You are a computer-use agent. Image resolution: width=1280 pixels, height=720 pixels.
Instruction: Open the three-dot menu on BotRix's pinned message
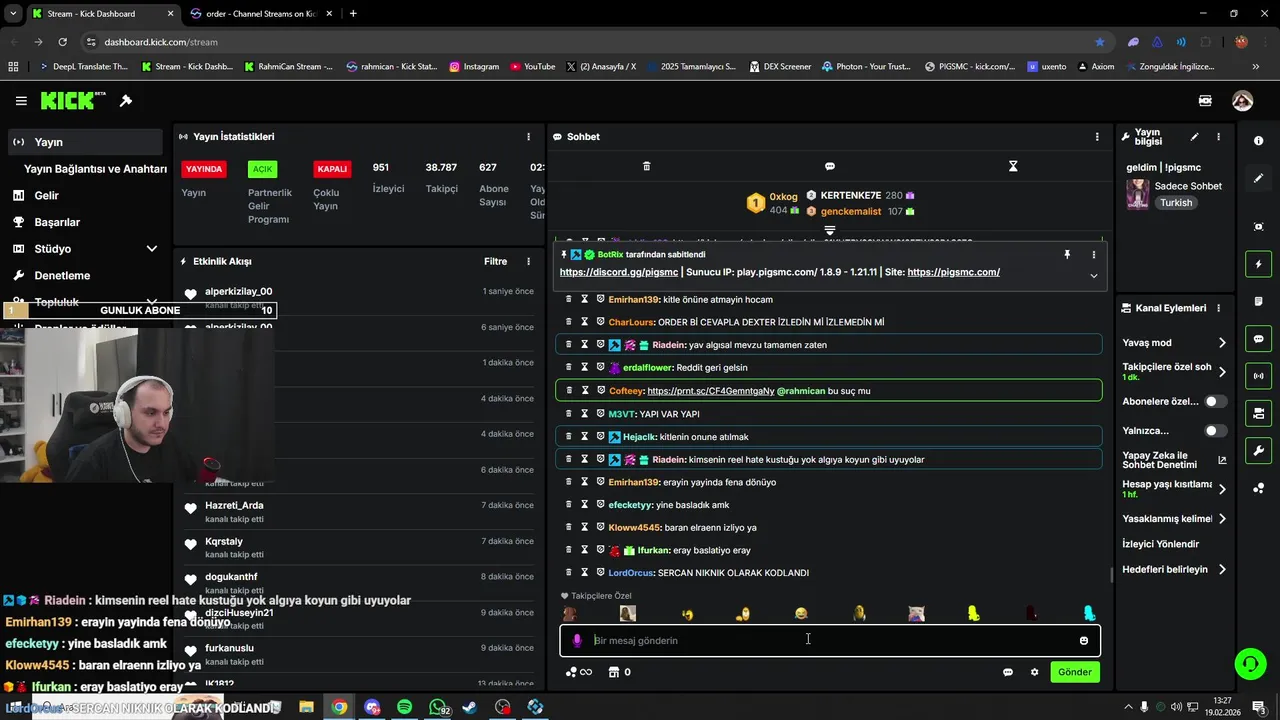pos(1094,255)
